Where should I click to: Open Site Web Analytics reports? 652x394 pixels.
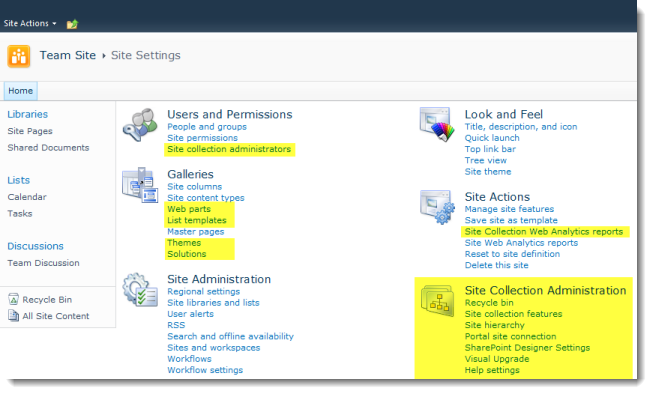coord(521,243)
